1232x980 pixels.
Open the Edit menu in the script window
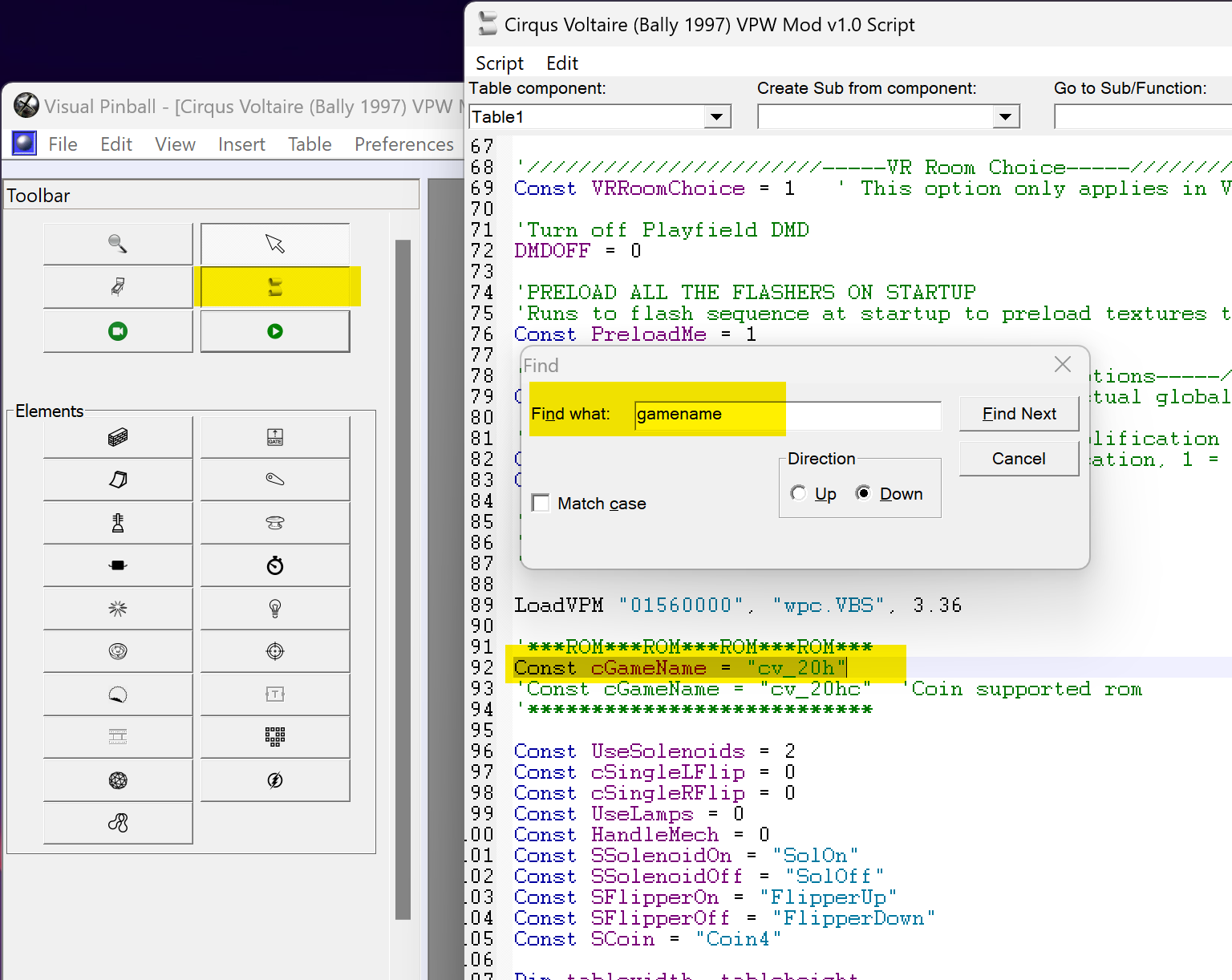click(x=561, y=63)
